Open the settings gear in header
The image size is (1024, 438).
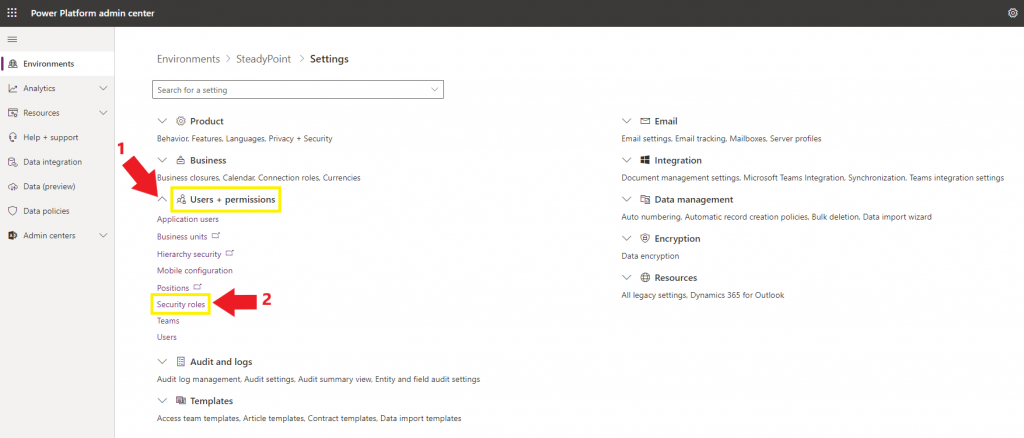[x=1013, y=13]
